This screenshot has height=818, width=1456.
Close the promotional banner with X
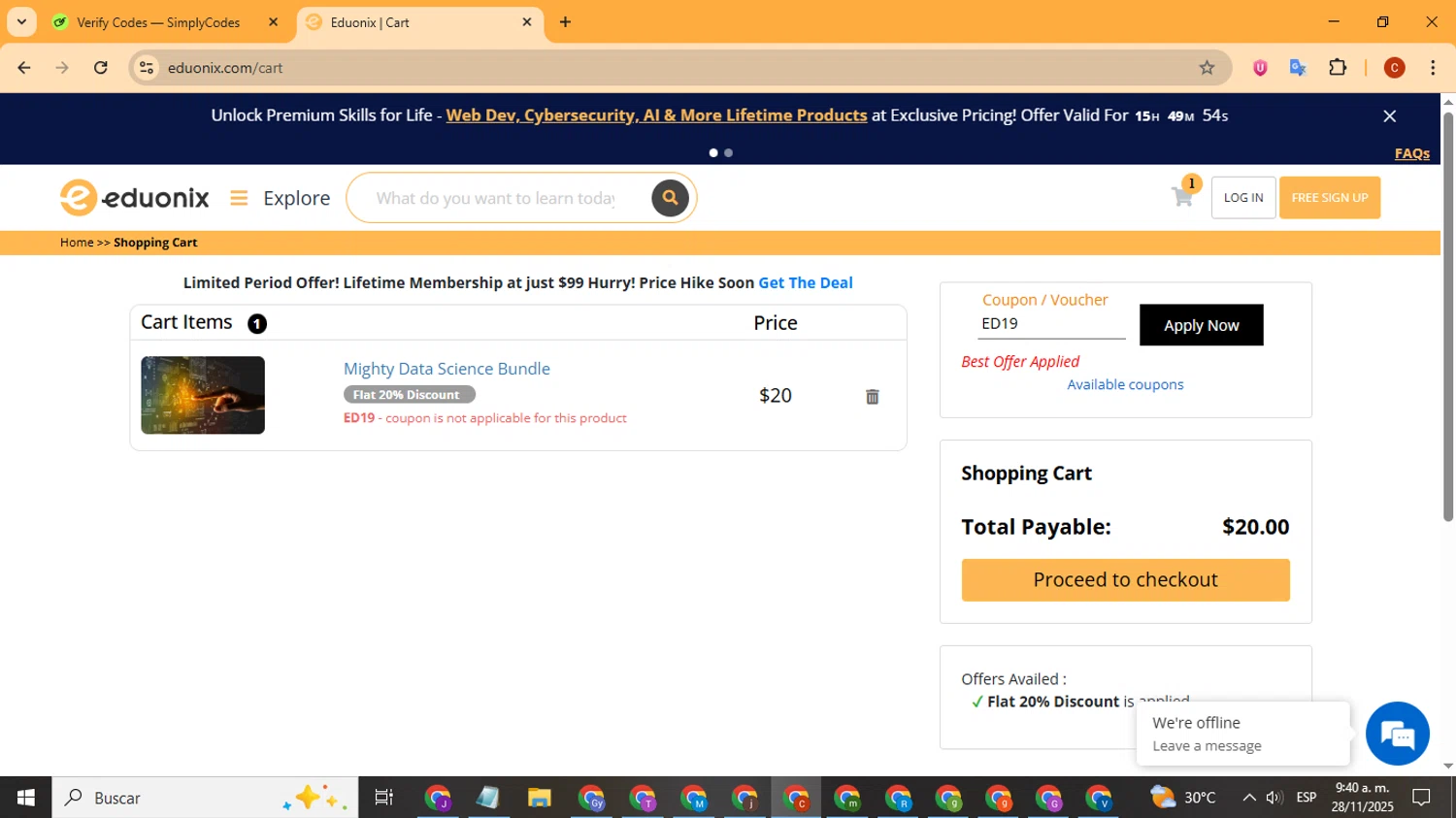1390,115
